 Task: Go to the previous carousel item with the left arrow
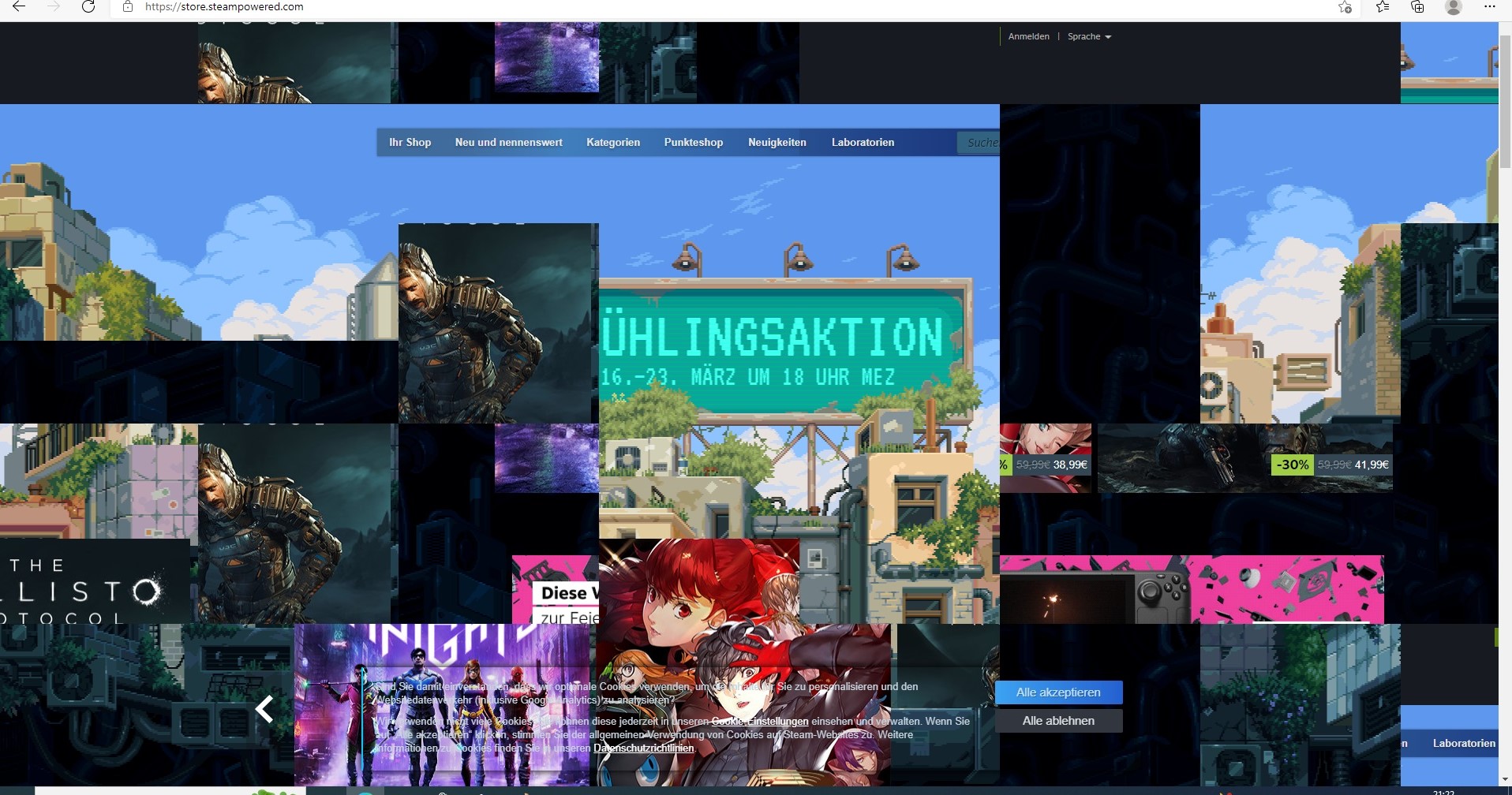264,709
